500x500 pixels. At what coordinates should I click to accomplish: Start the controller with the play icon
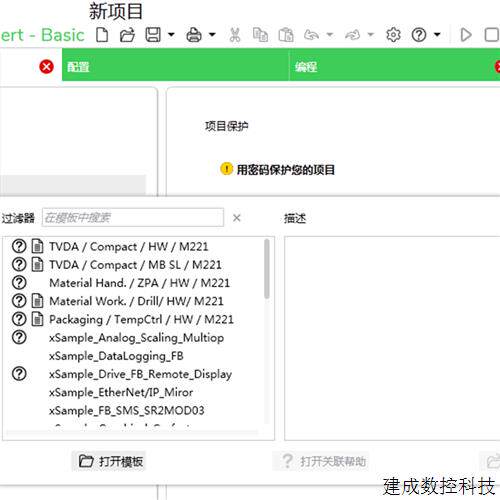coord(466,35)
